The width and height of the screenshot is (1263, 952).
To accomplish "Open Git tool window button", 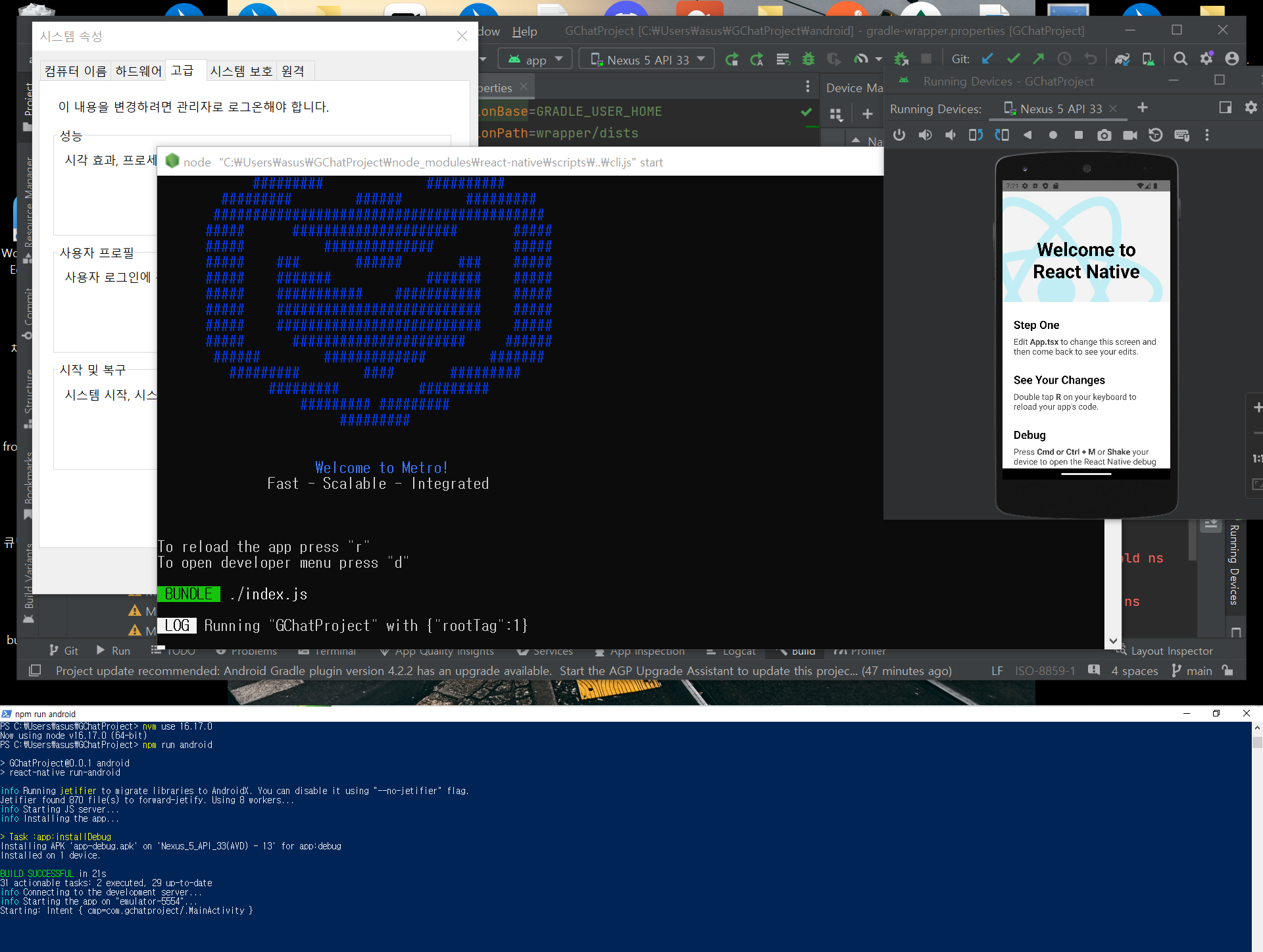I will 64,651.
